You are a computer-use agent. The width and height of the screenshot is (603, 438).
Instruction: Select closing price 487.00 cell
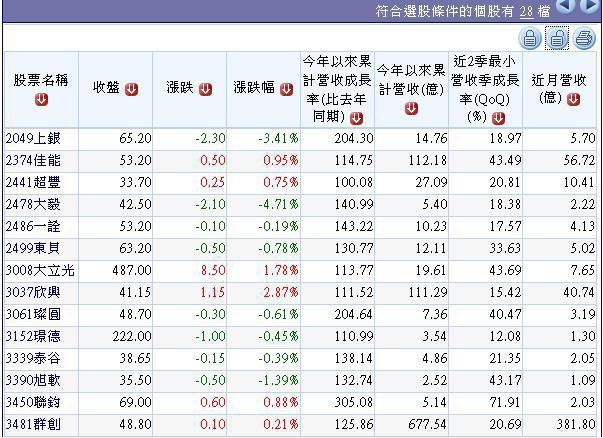(115, 270)
